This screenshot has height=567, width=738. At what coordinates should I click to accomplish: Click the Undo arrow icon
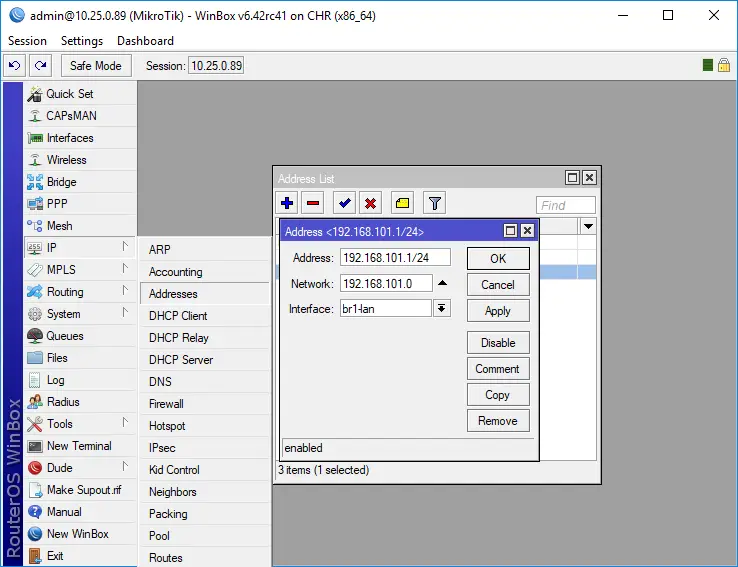coord(15,65)
